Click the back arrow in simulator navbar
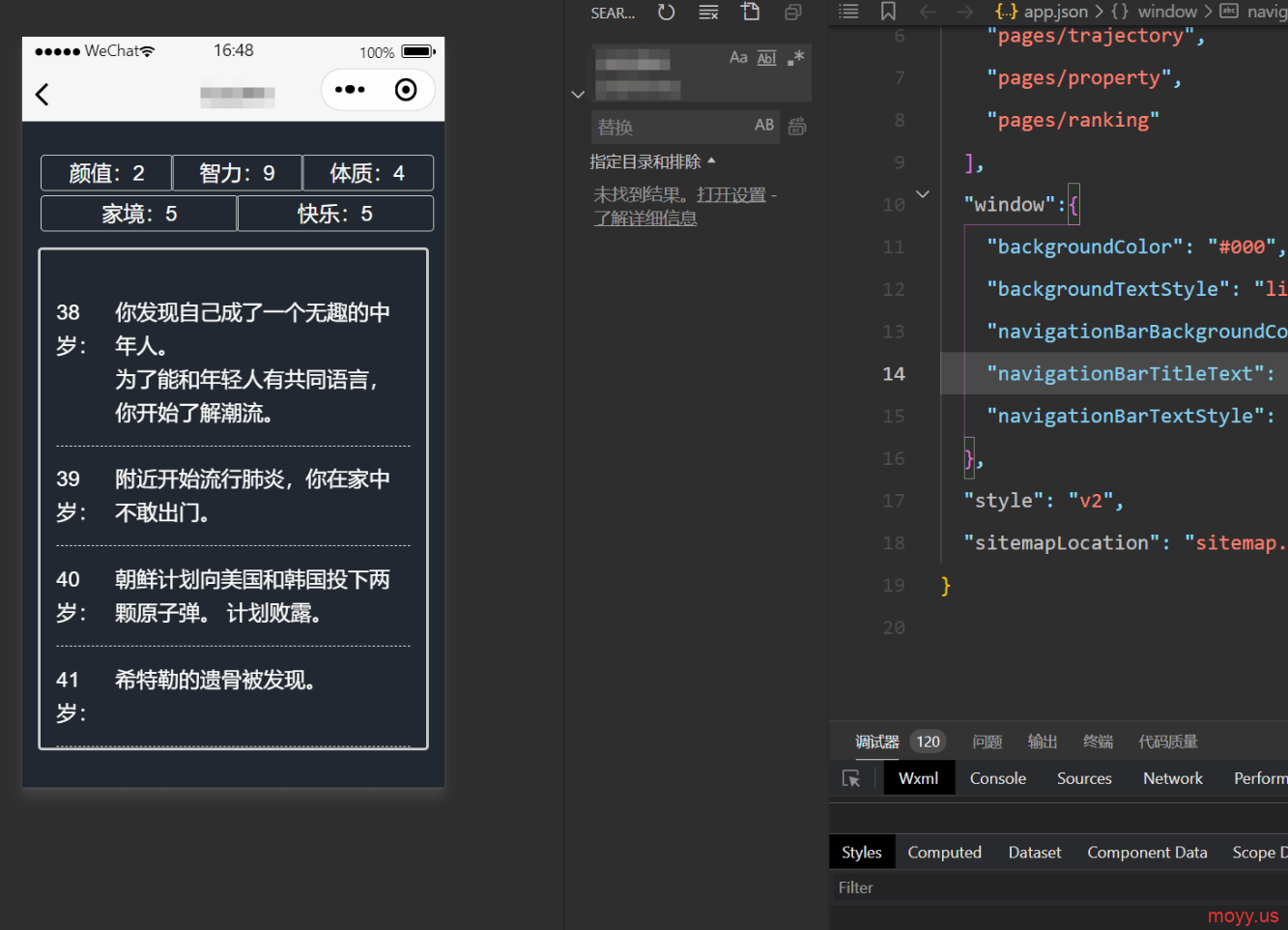The height and width of the screenshot is (930, 1288). click(x=42, y=94)
